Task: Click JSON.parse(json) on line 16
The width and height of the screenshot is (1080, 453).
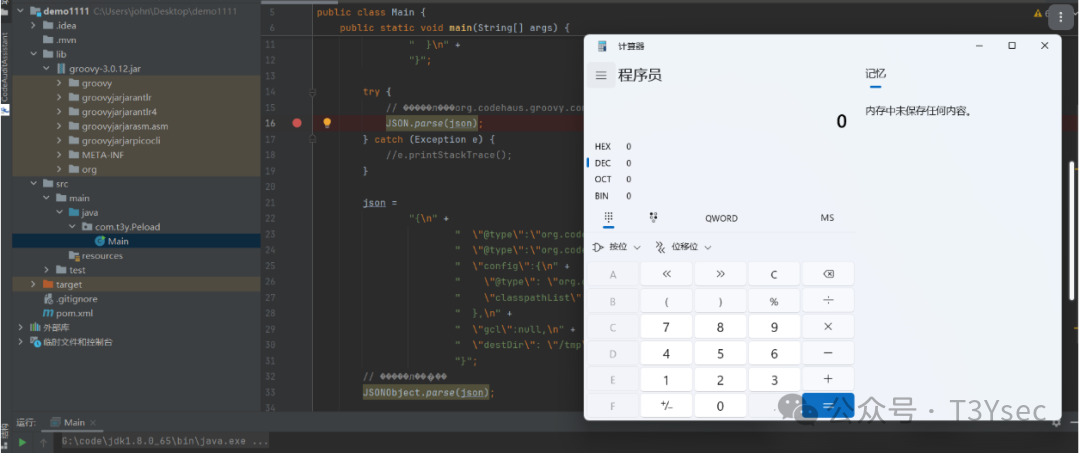Action: point(434,123)
